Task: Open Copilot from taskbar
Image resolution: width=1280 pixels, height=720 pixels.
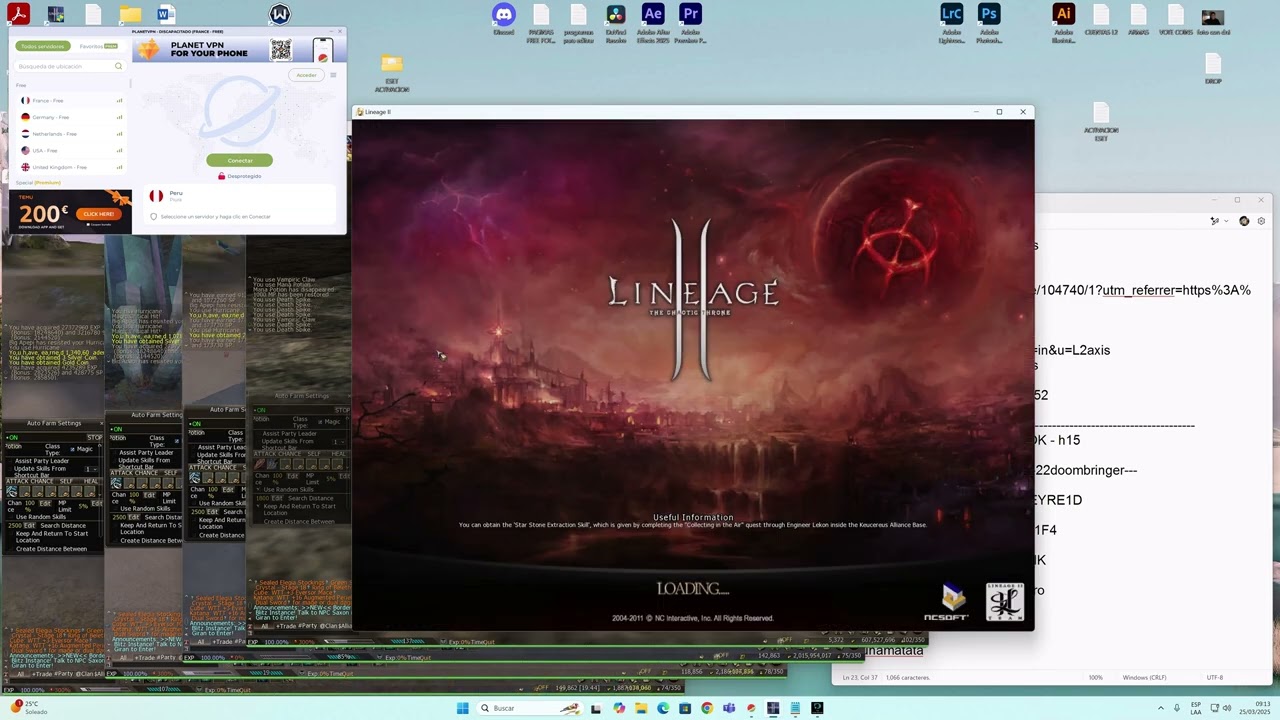Action: coord(618,708)
